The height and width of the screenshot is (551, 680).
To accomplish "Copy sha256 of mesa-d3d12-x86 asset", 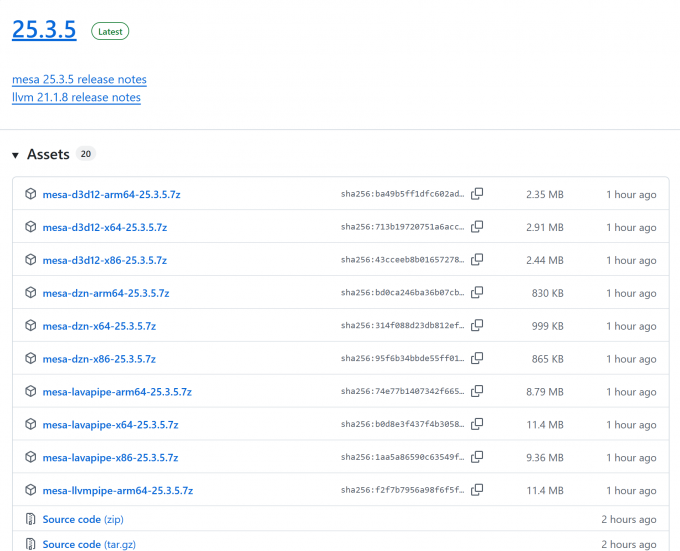I will pos(477,260).
